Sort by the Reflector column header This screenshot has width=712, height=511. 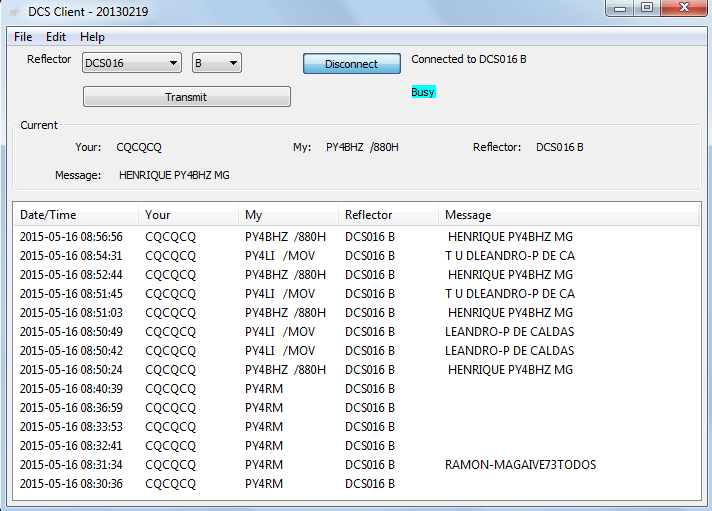point(388,214)
